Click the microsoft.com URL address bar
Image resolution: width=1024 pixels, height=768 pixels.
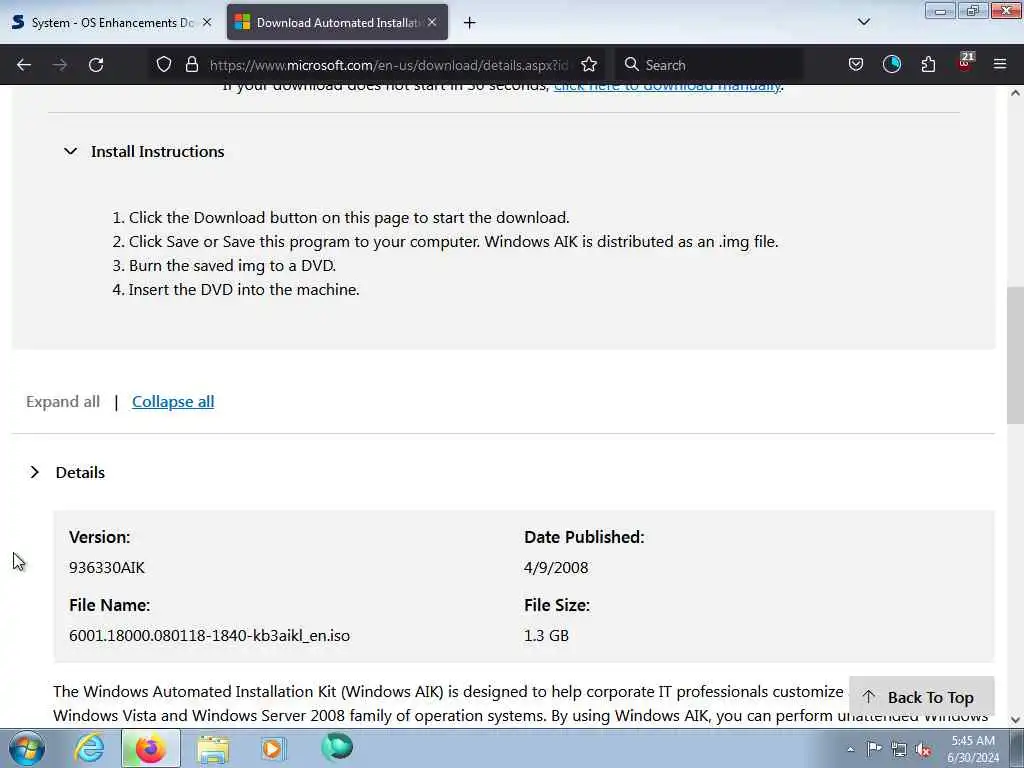(x=389, y=65)
